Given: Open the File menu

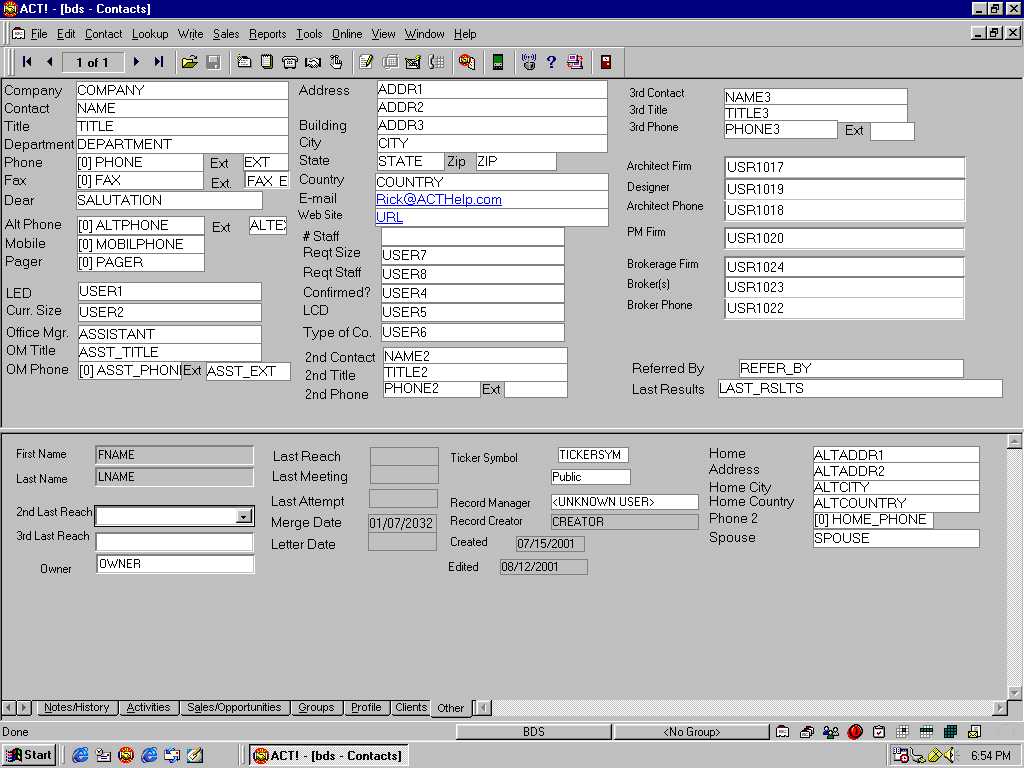Looking at the screenshot, I should pos(39,34).
